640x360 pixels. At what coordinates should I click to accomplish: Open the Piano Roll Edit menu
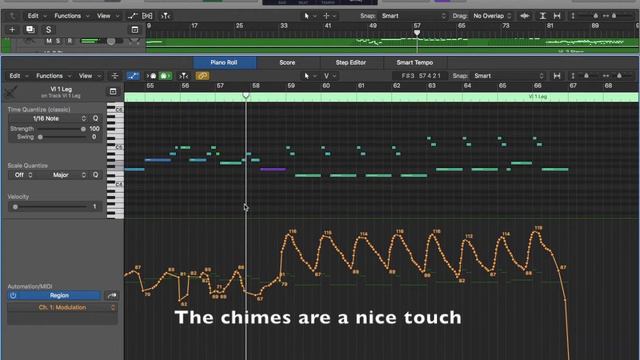[18, 76]
